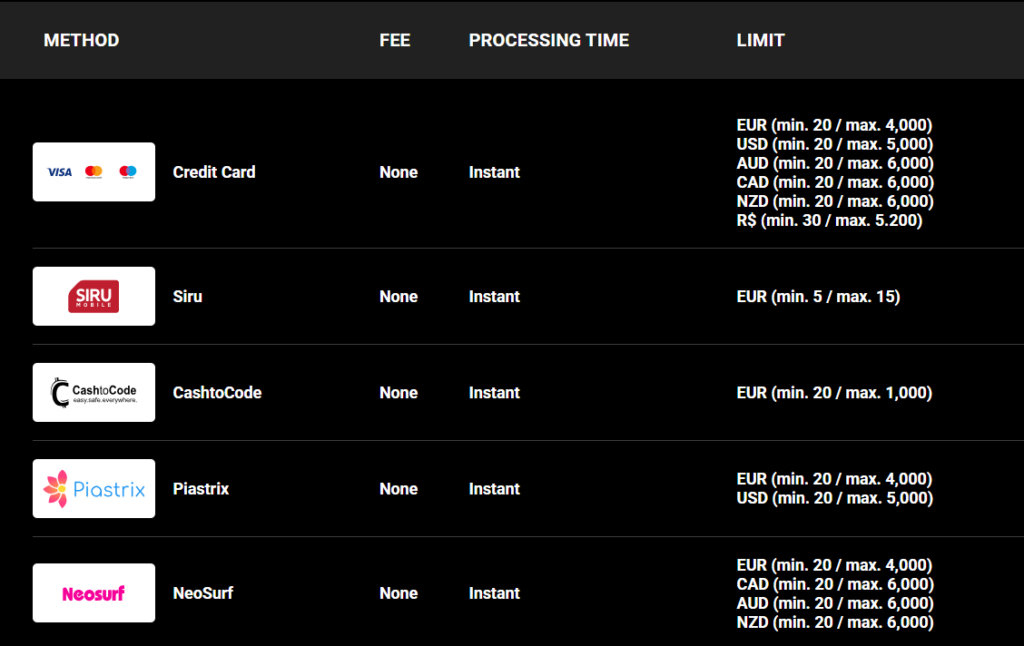Click the LIMIT column header

pos(760,40)
